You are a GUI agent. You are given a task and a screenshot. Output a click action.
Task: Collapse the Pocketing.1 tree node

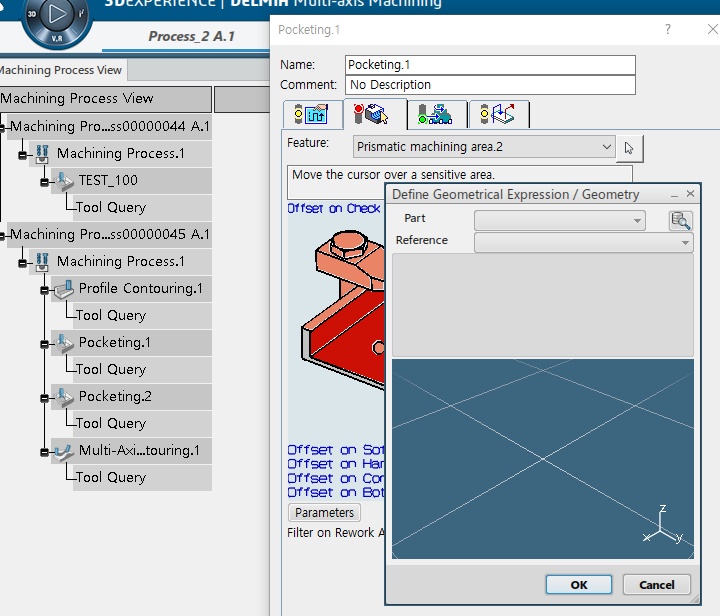pos(45,344)
